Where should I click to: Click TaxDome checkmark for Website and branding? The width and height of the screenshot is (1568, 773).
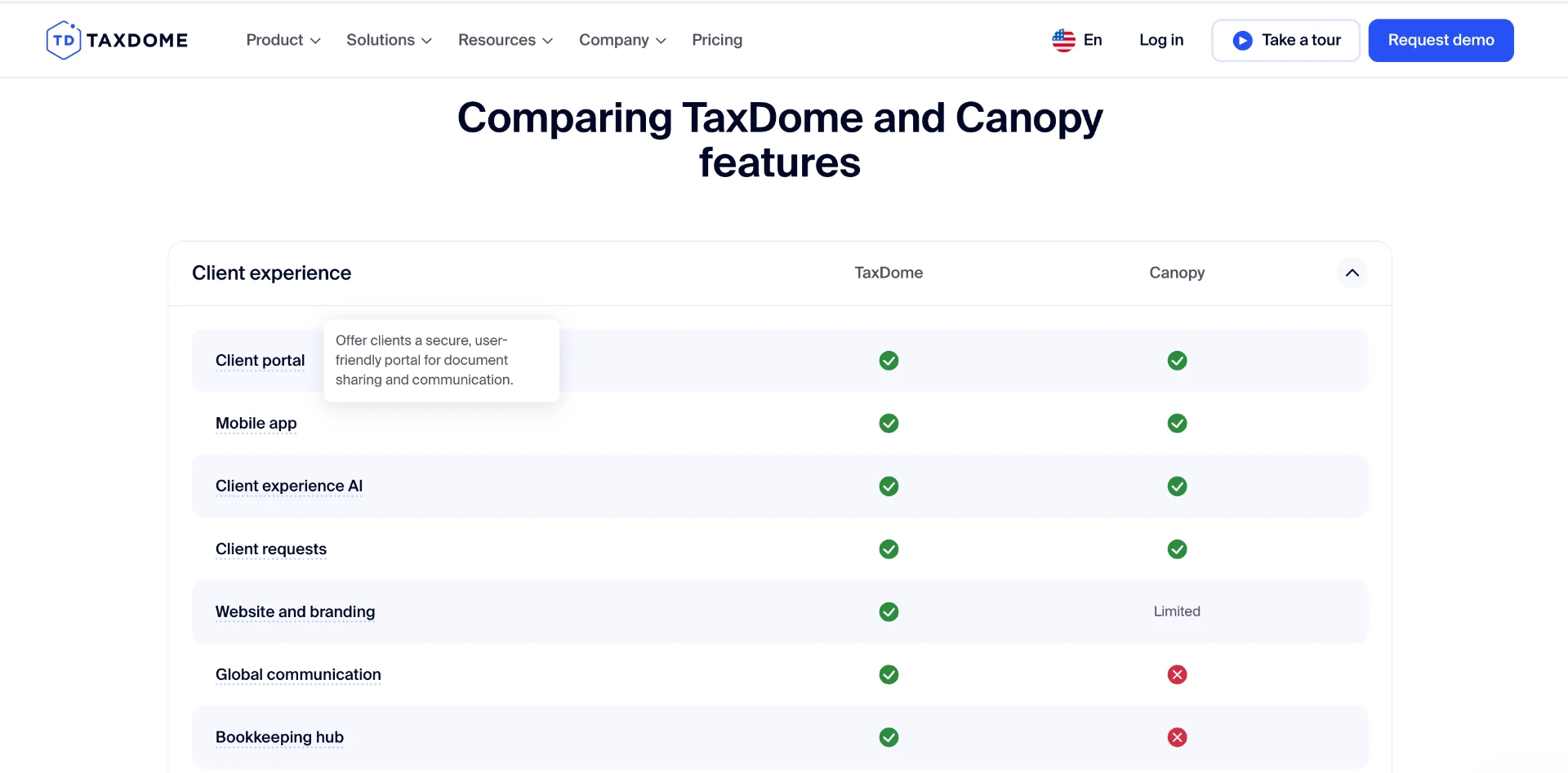tap(889, 612)
